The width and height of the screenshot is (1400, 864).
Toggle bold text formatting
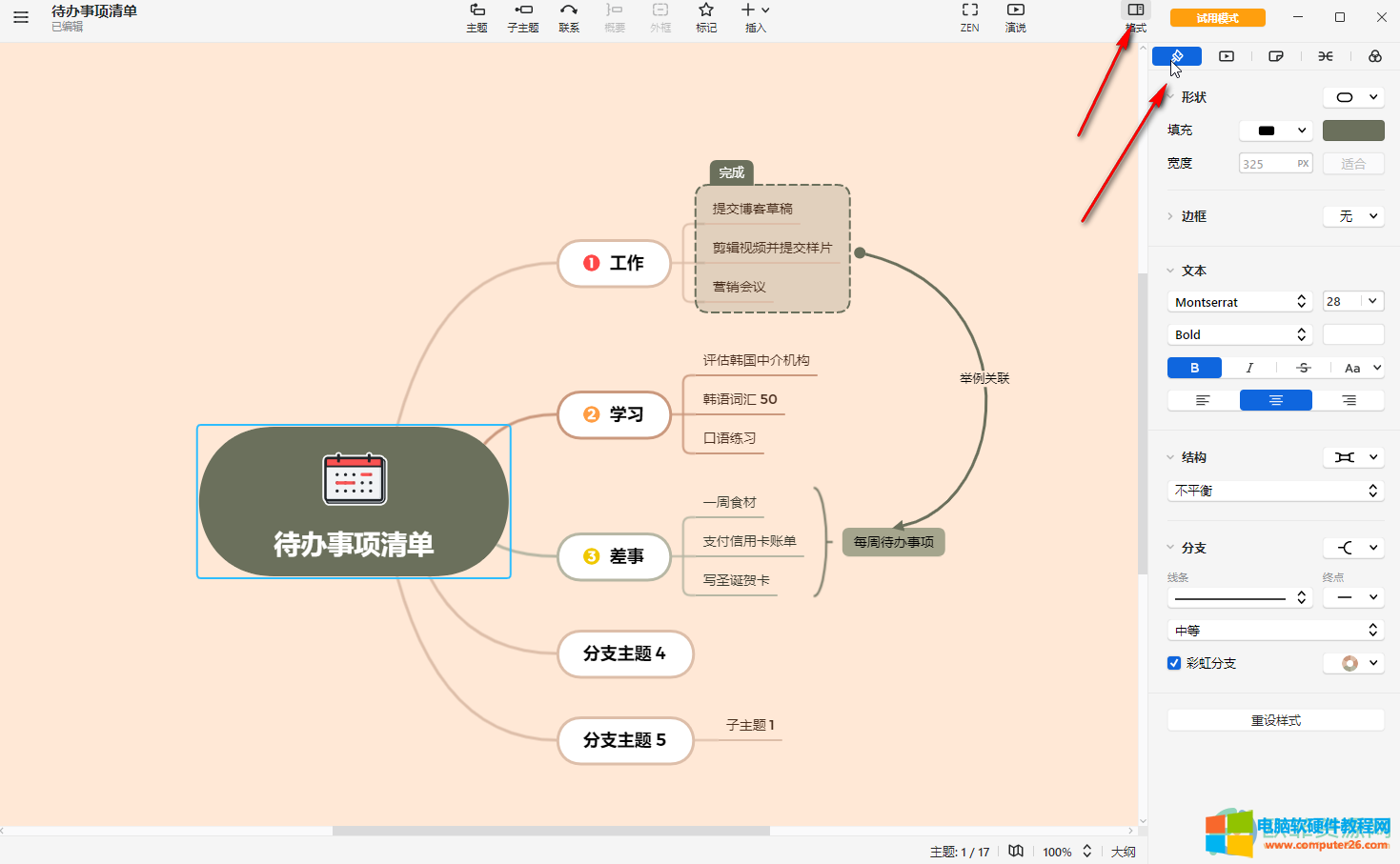[1194, 368]
